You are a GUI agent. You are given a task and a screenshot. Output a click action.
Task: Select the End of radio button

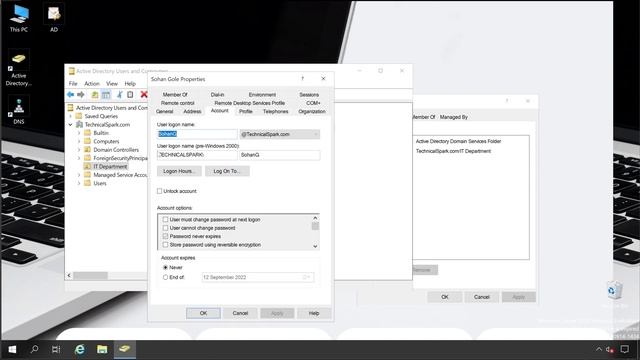165,277
